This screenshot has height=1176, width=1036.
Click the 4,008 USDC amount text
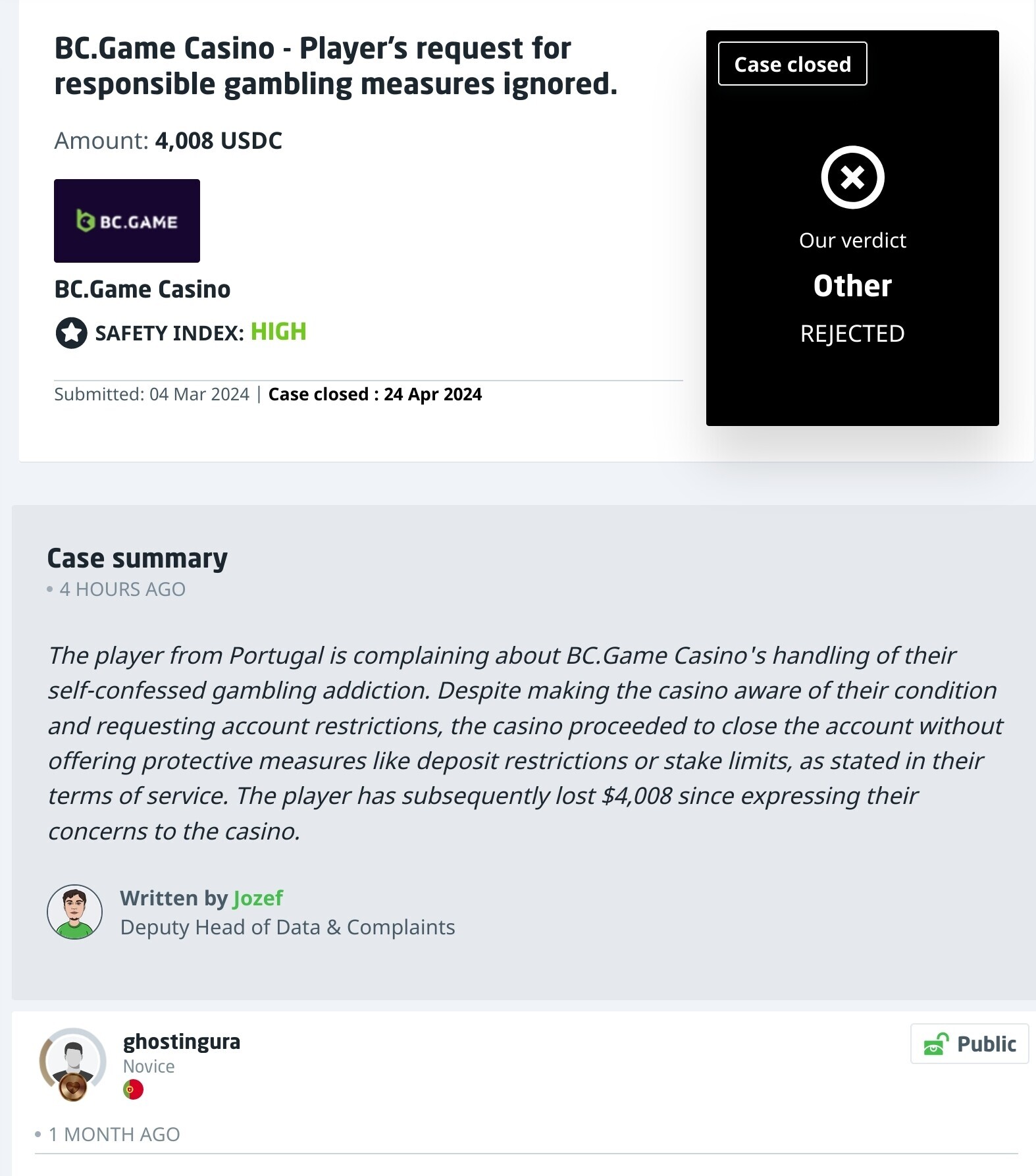[x=219, y=140]
